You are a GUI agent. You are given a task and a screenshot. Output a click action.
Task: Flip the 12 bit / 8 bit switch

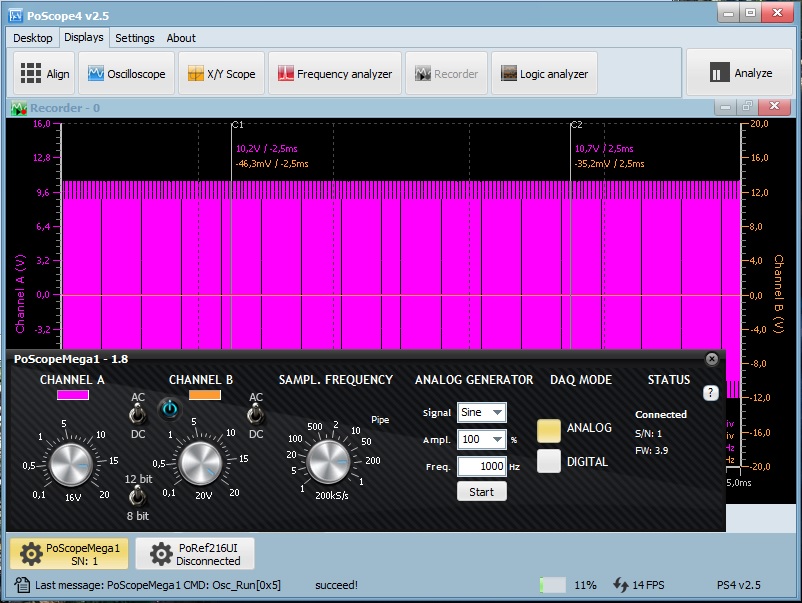137,496
